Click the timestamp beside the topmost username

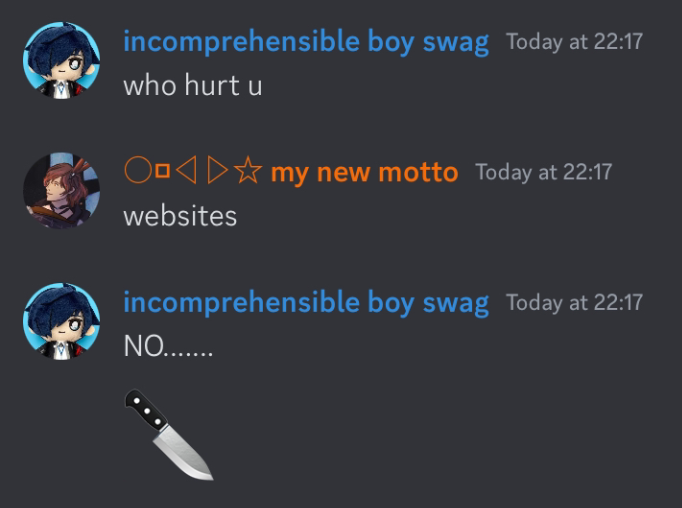pyautogui.click(x=575, y=42)
